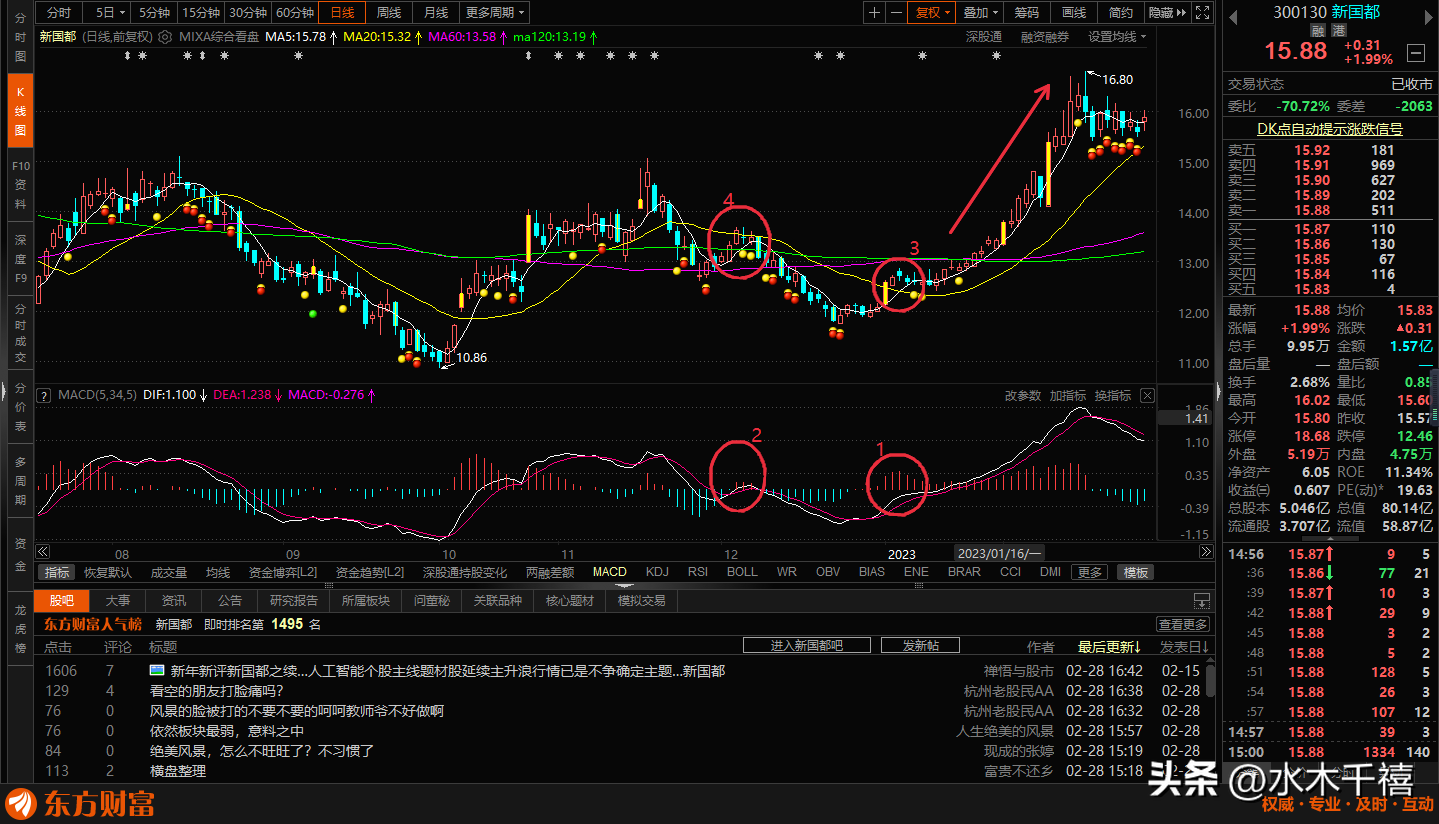Switch to 分时 period
1439x824 pixels.
tap(59, 13)
